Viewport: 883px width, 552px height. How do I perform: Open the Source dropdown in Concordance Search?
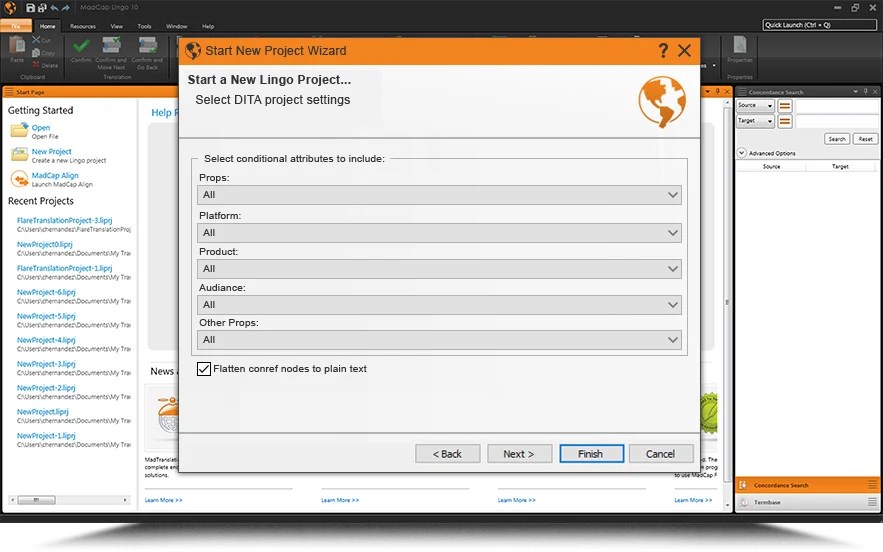pyautogui.click(x=755, y=105)
